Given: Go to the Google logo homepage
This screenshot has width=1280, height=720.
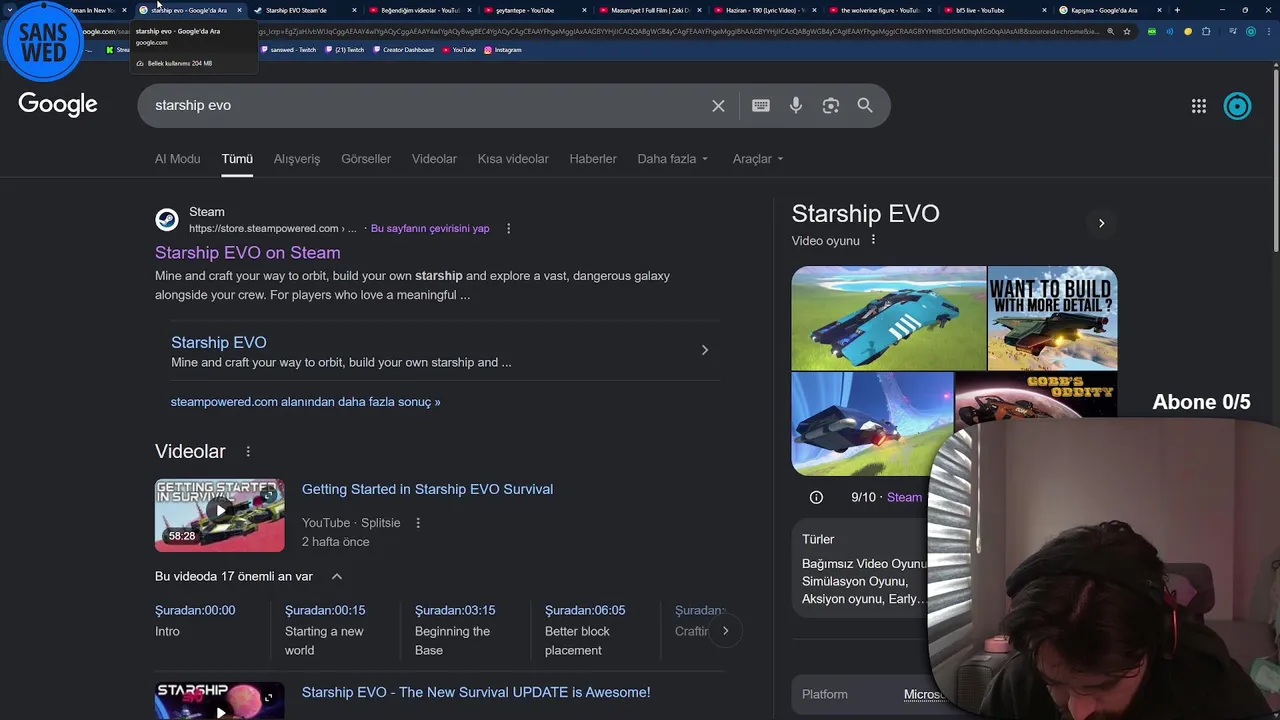Looking at the screenshot, I should pos(58,104).
